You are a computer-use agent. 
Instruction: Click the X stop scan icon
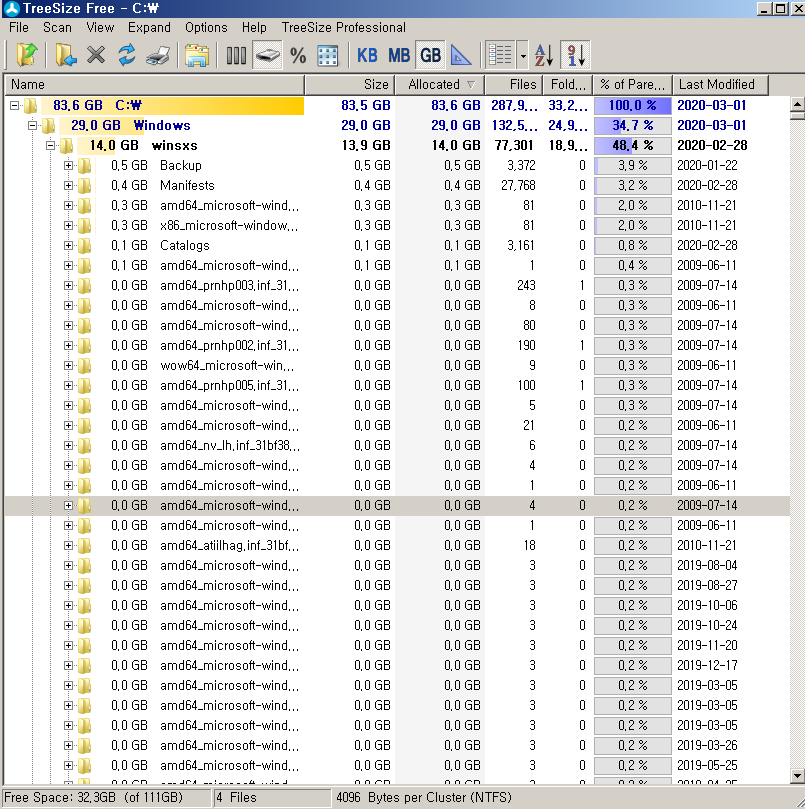[96, 55]
